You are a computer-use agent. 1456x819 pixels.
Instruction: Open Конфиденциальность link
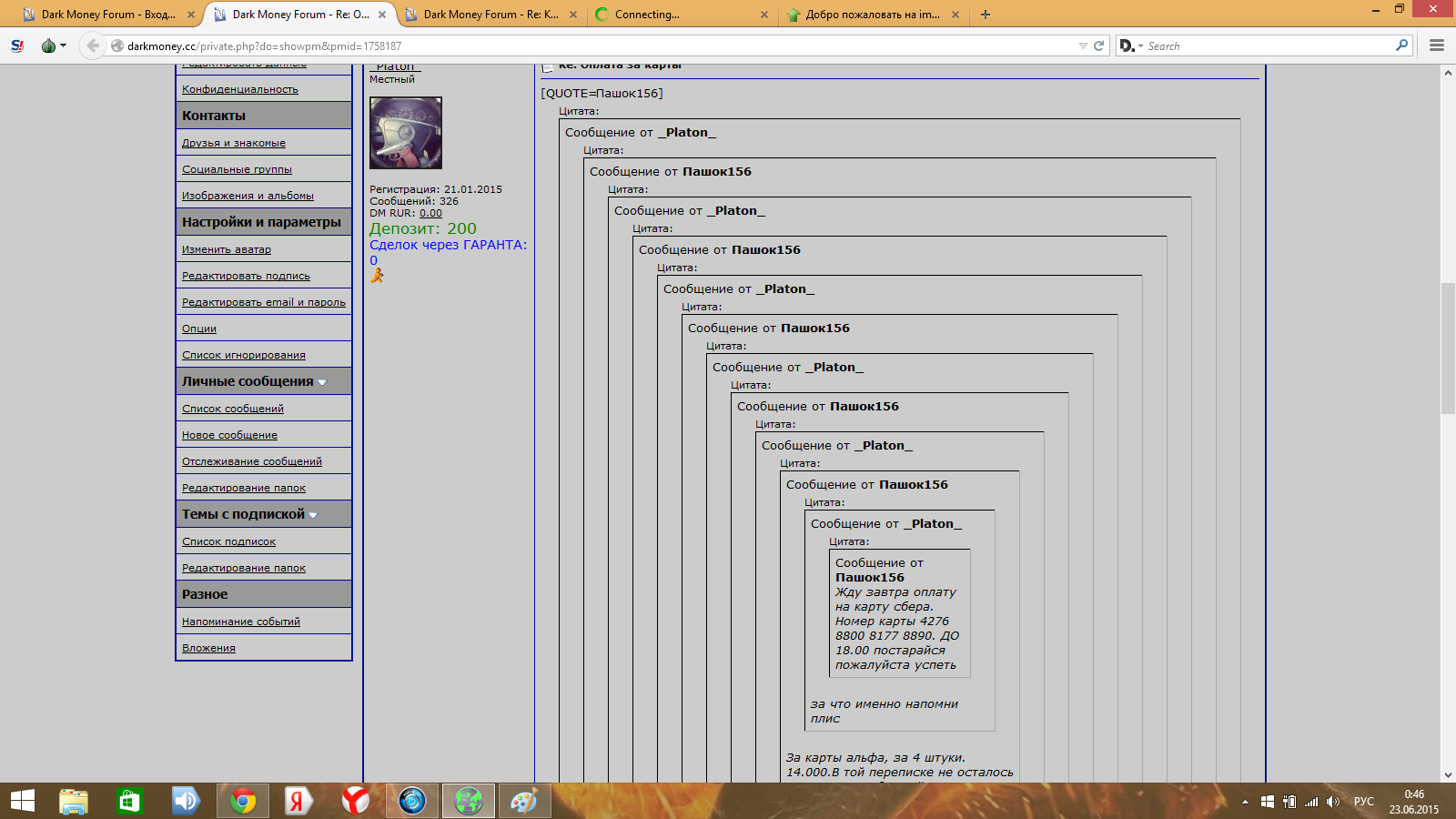pyautogui.click(x=240, y=89)
